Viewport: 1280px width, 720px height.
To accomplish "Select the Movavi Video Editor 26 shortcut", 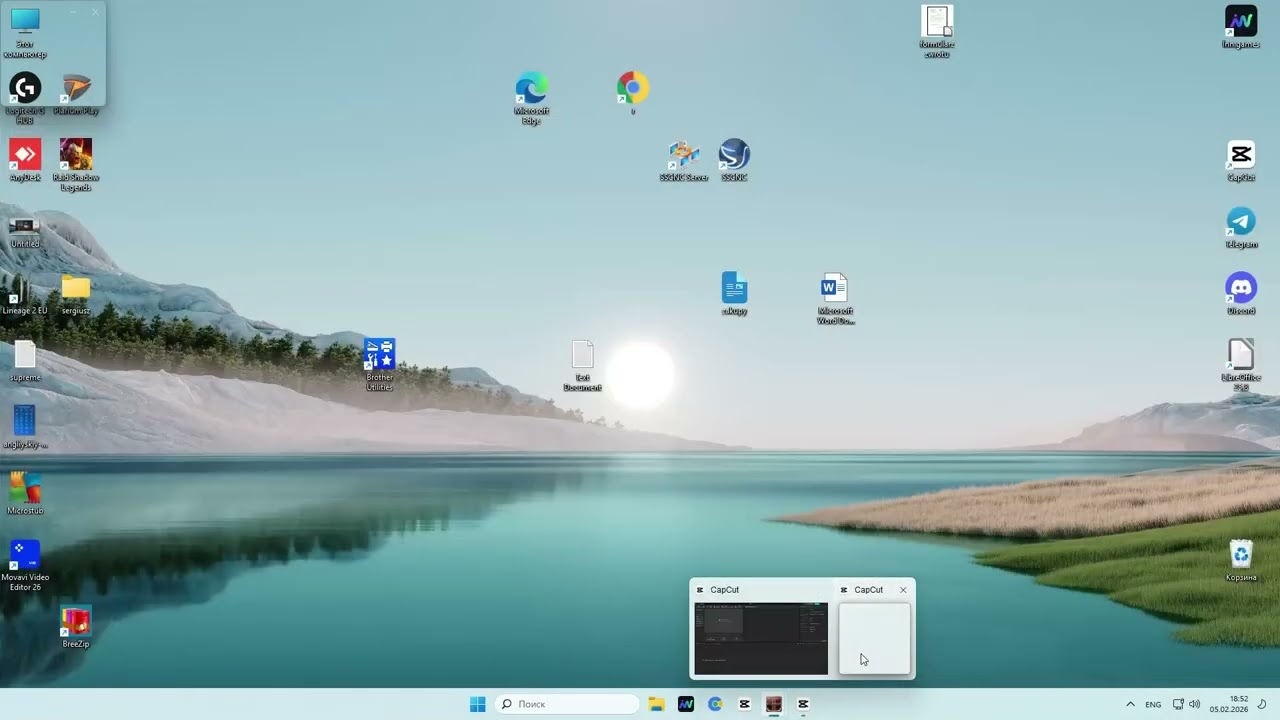I will pos(25,565).
